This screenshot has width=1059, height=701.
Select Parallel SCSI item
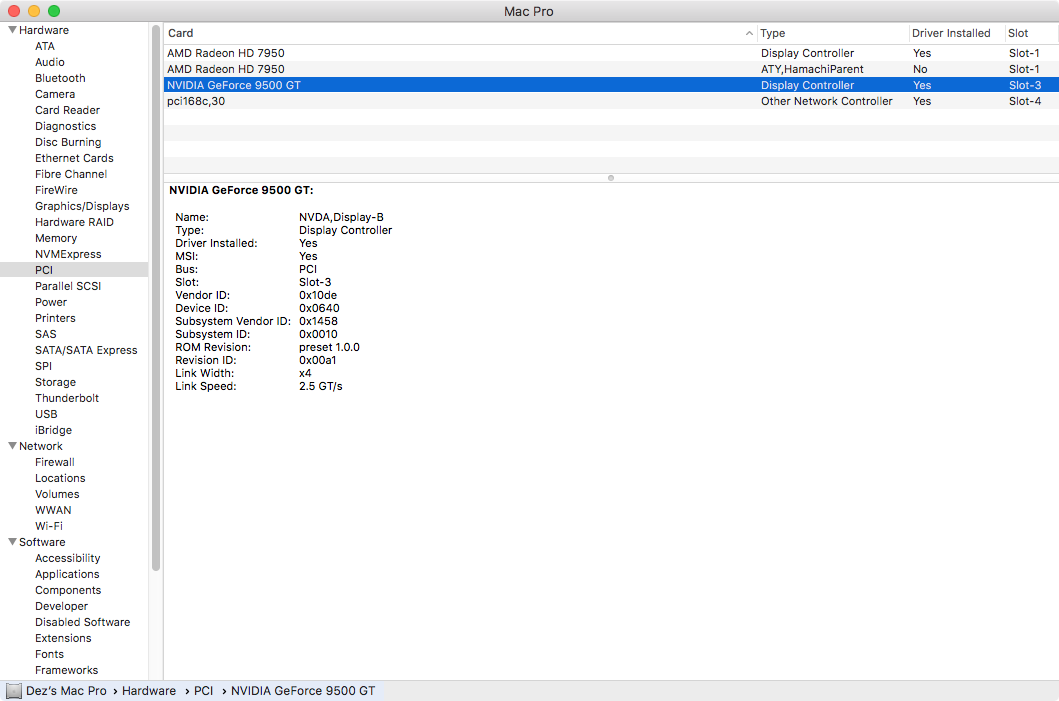pyautogui.click(x=68, y=286)
